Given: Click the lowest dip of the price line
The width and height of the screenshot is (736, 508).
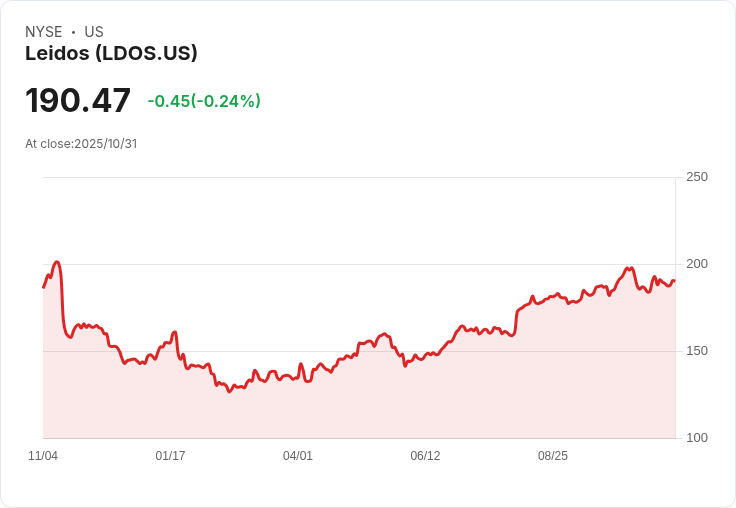Looking at the screenshot, I should (x=229, y=391).
